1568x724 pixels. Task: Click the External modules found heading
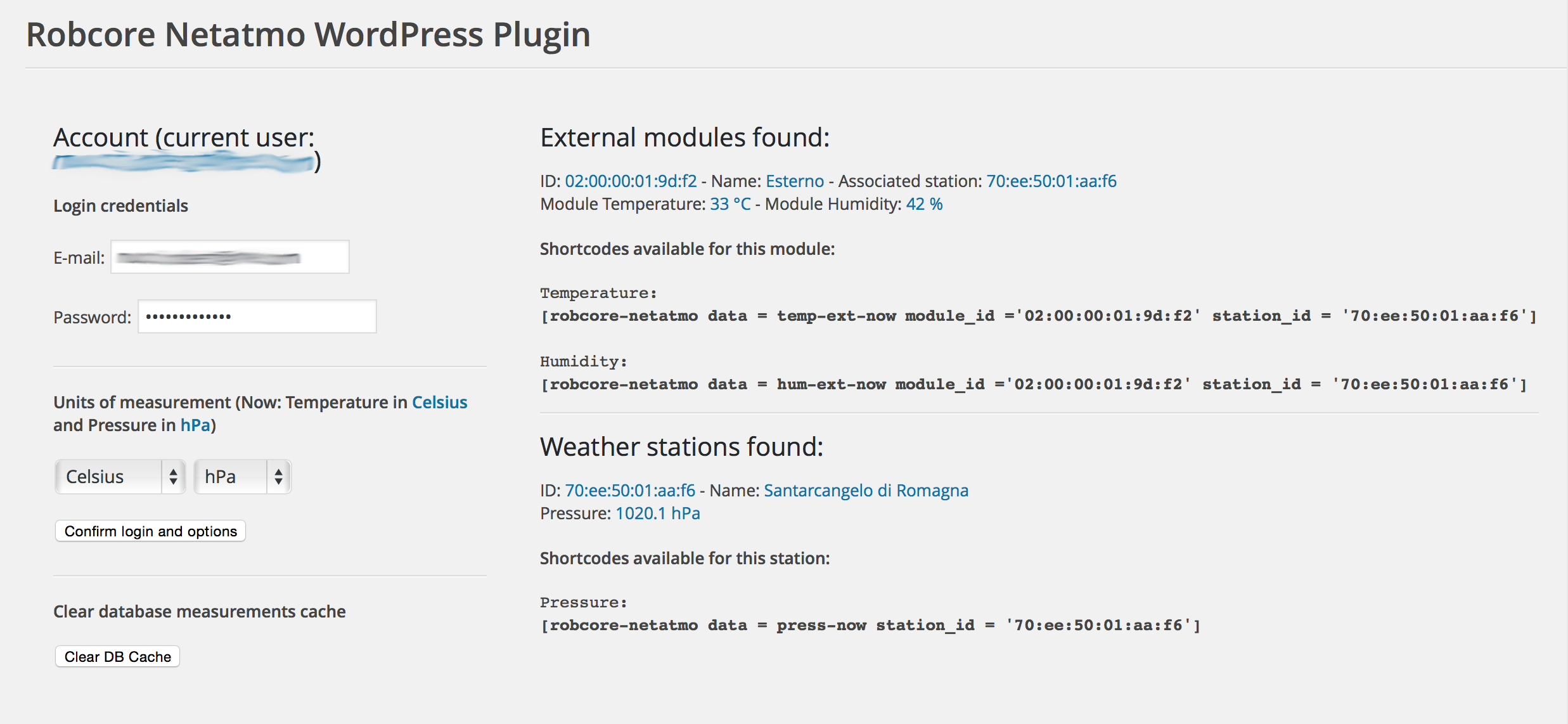685,138
